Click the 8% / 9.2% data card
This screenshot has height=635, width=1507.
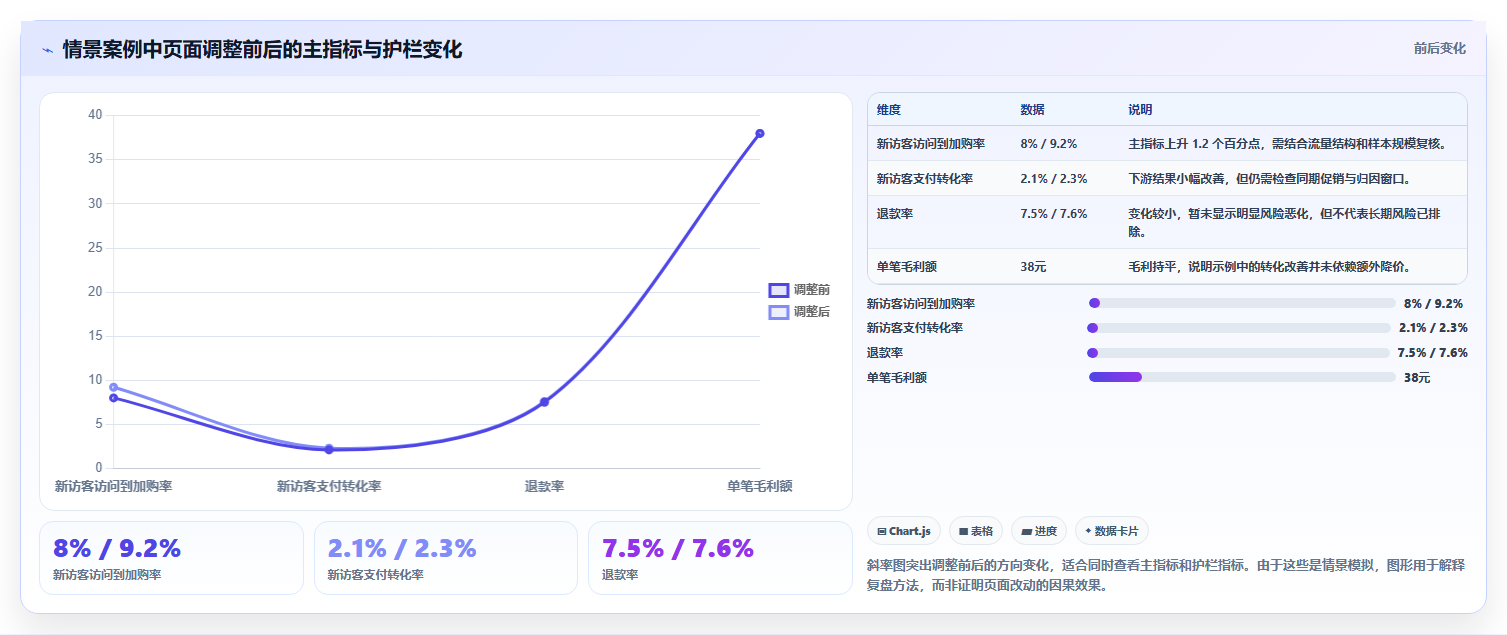171,558
